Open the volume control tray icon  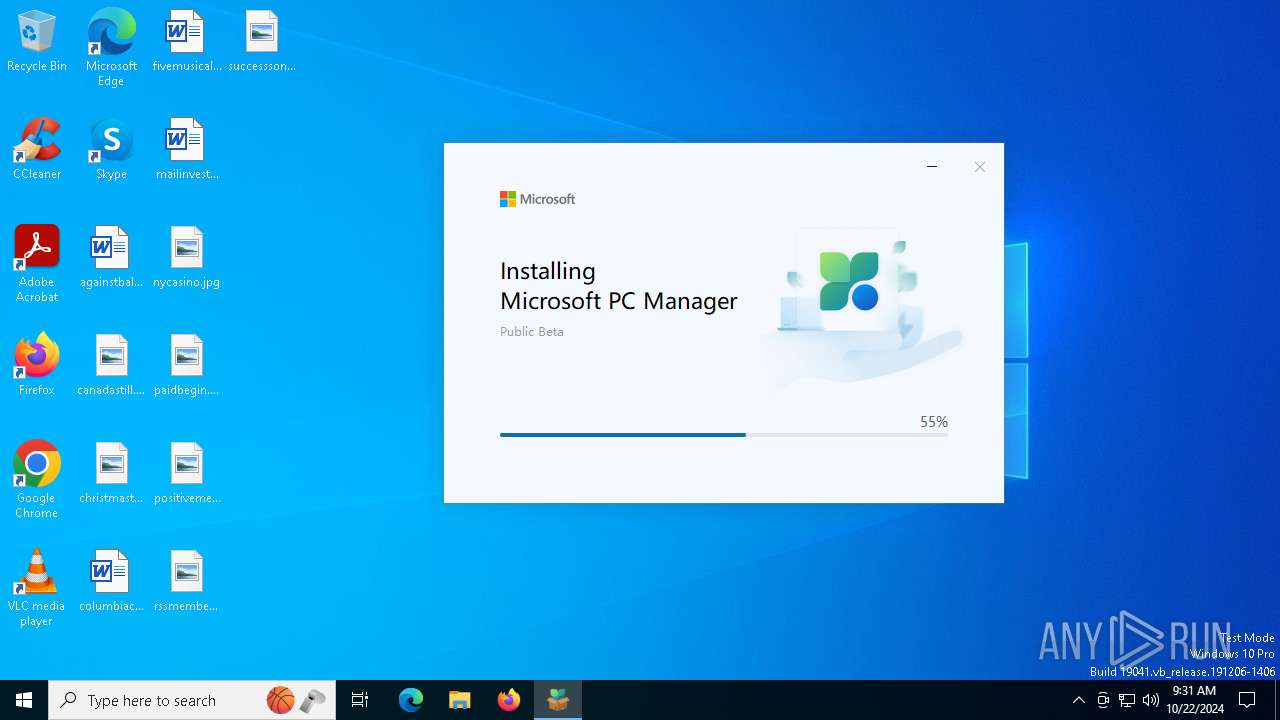pyautogui.click(x=1151, y=700)
